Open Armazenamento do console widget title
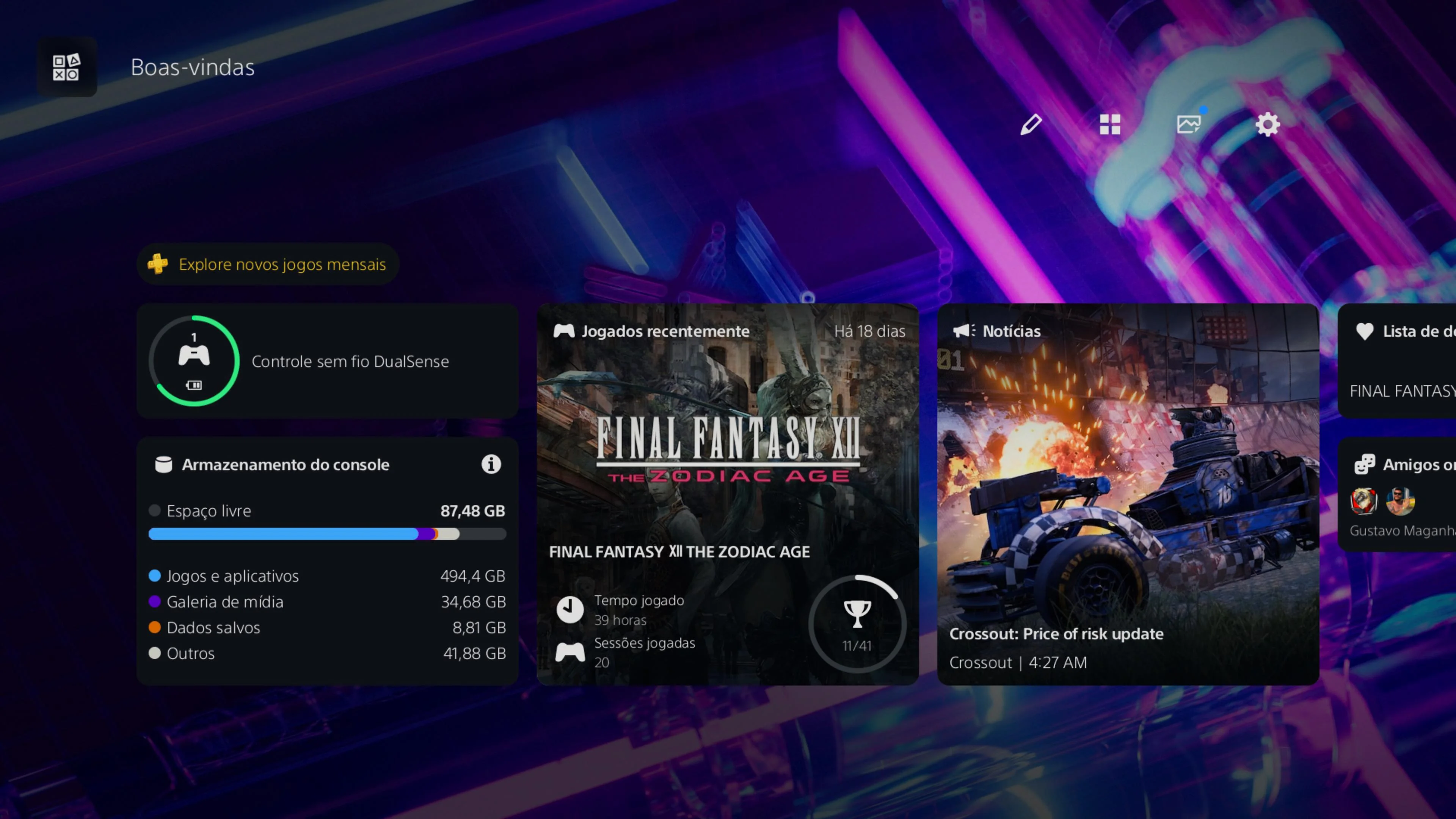Image resolution: width=1456 pixels, height=819 pixels. (286, 464)
